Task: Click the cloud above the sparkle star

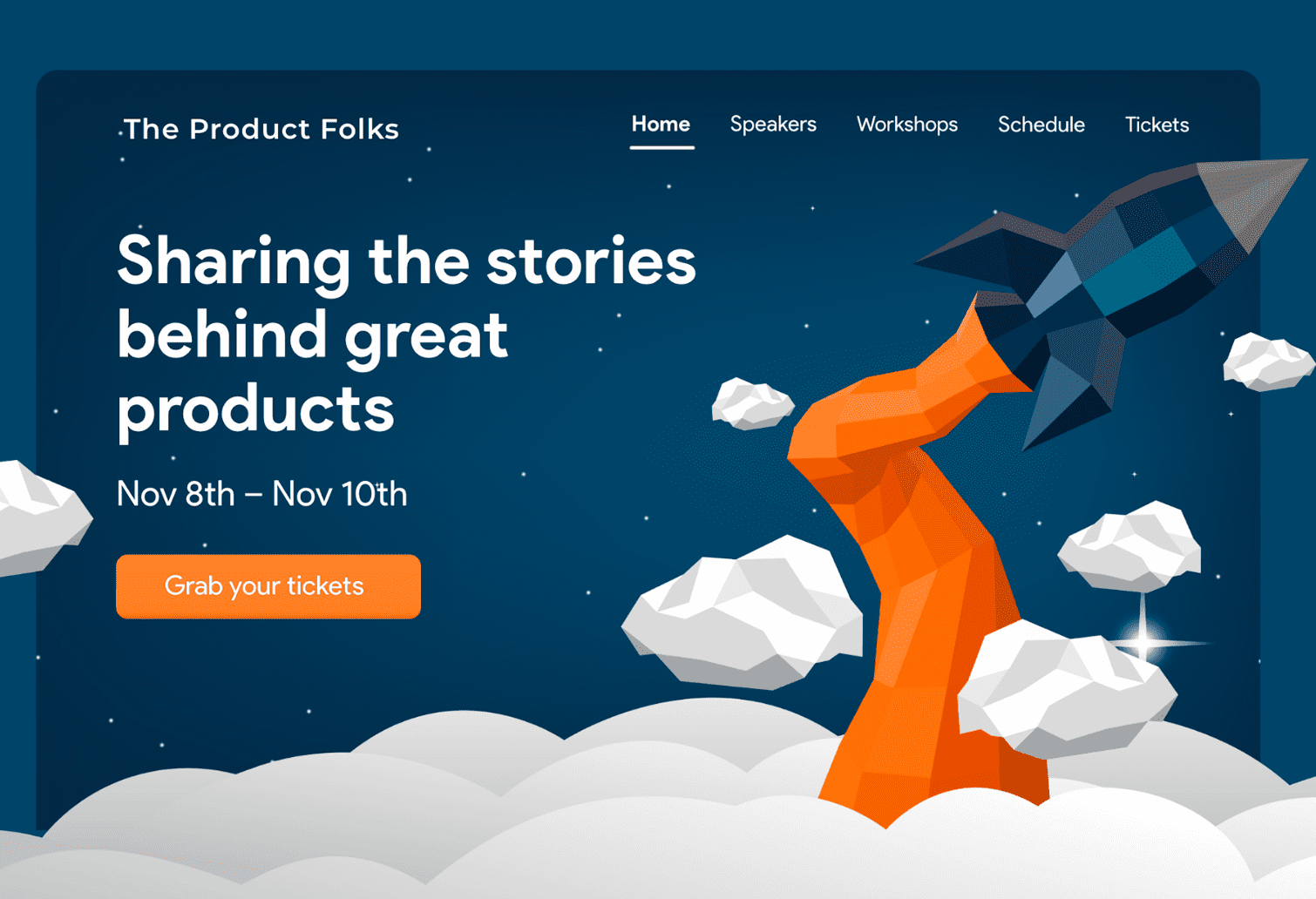Action: tap(1130, 546)
